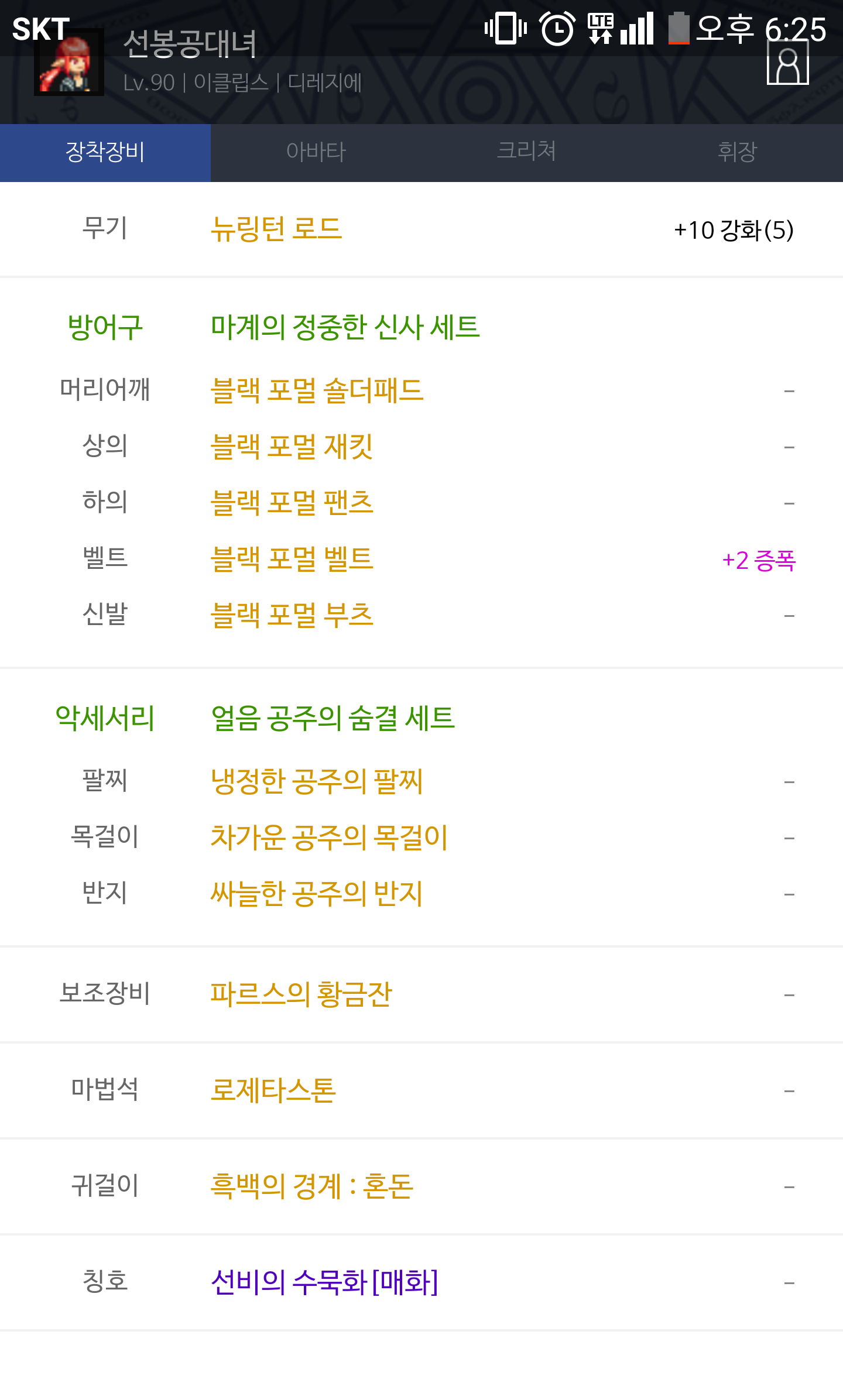Tap the red-haired character avatar thumbnail
Image resolution: width=843 pixels, height=1400 pixels.
[x=69, y=63]
